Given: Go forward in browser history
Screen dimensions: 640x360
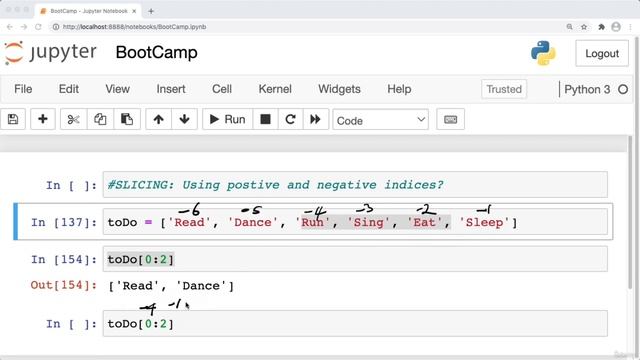Looking at the screenshot, I should coord(24,27).
